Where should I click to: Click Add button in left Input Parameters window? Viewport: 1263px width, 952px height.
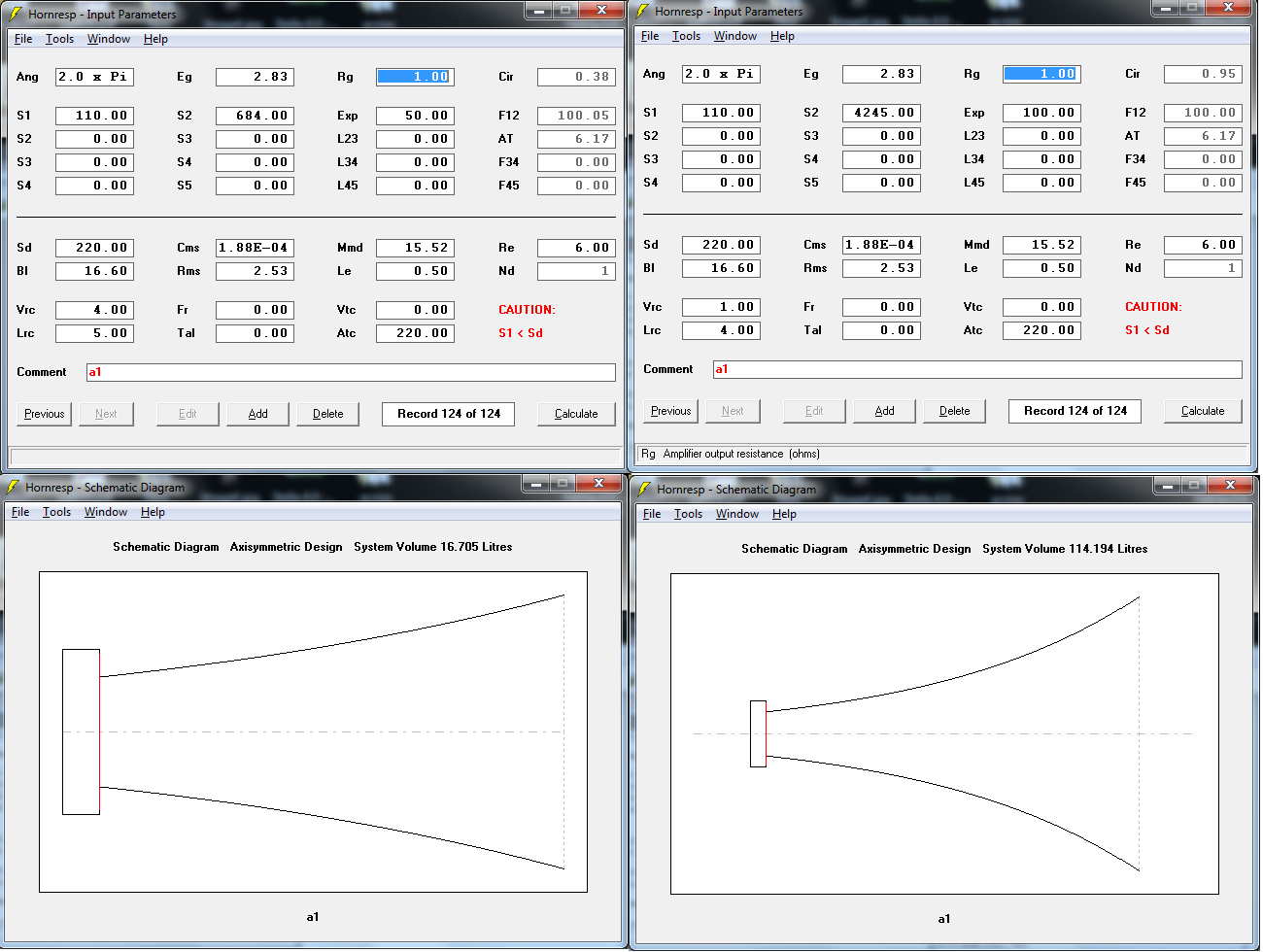[x=257, y=414]
